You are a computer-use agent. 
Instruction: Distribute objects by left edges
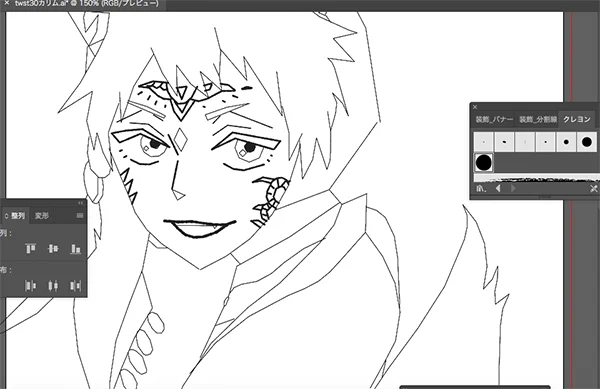(x=31, y=285)
